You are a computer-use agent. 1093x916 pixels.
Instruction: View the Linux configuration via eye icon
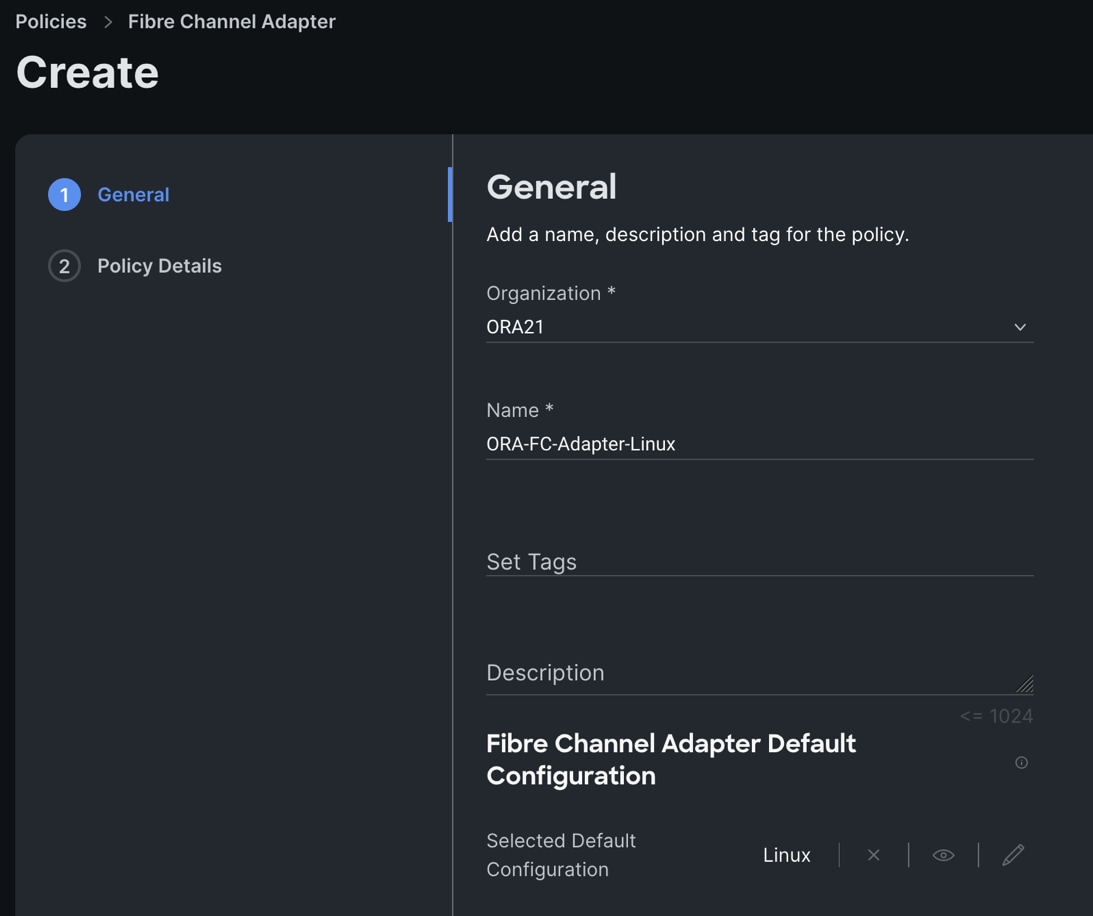tap(943, 855)
